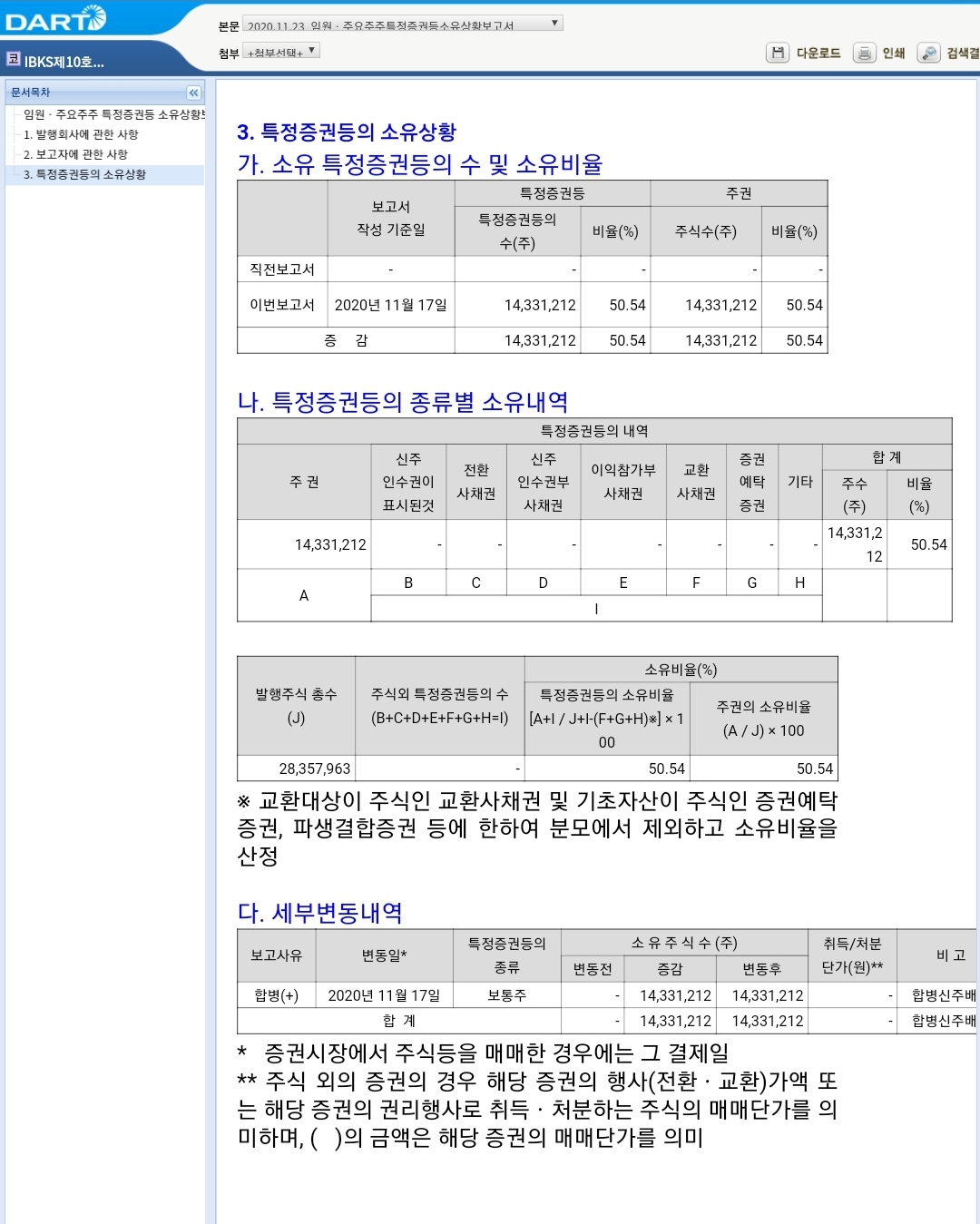
Task: Collapse the 문서목차 panel with the double-arrow
Action: pos(193,93)
